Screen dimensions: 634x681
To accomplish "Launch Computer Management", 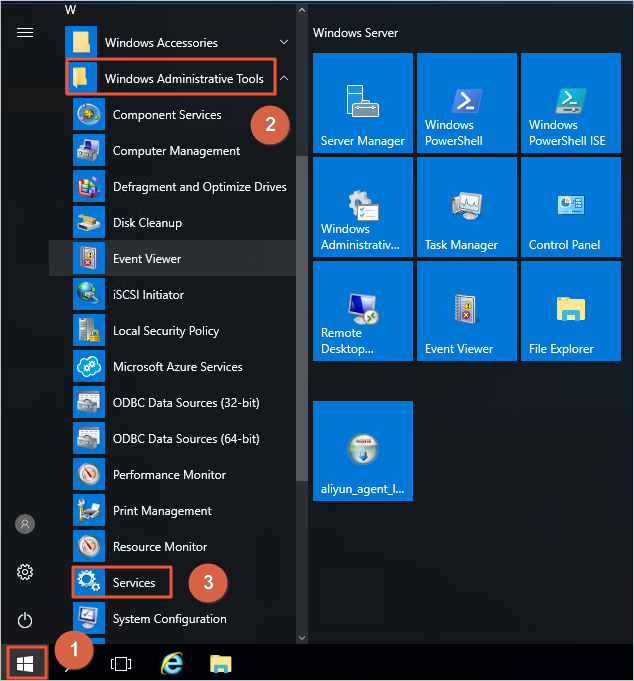I will point(172,151).
